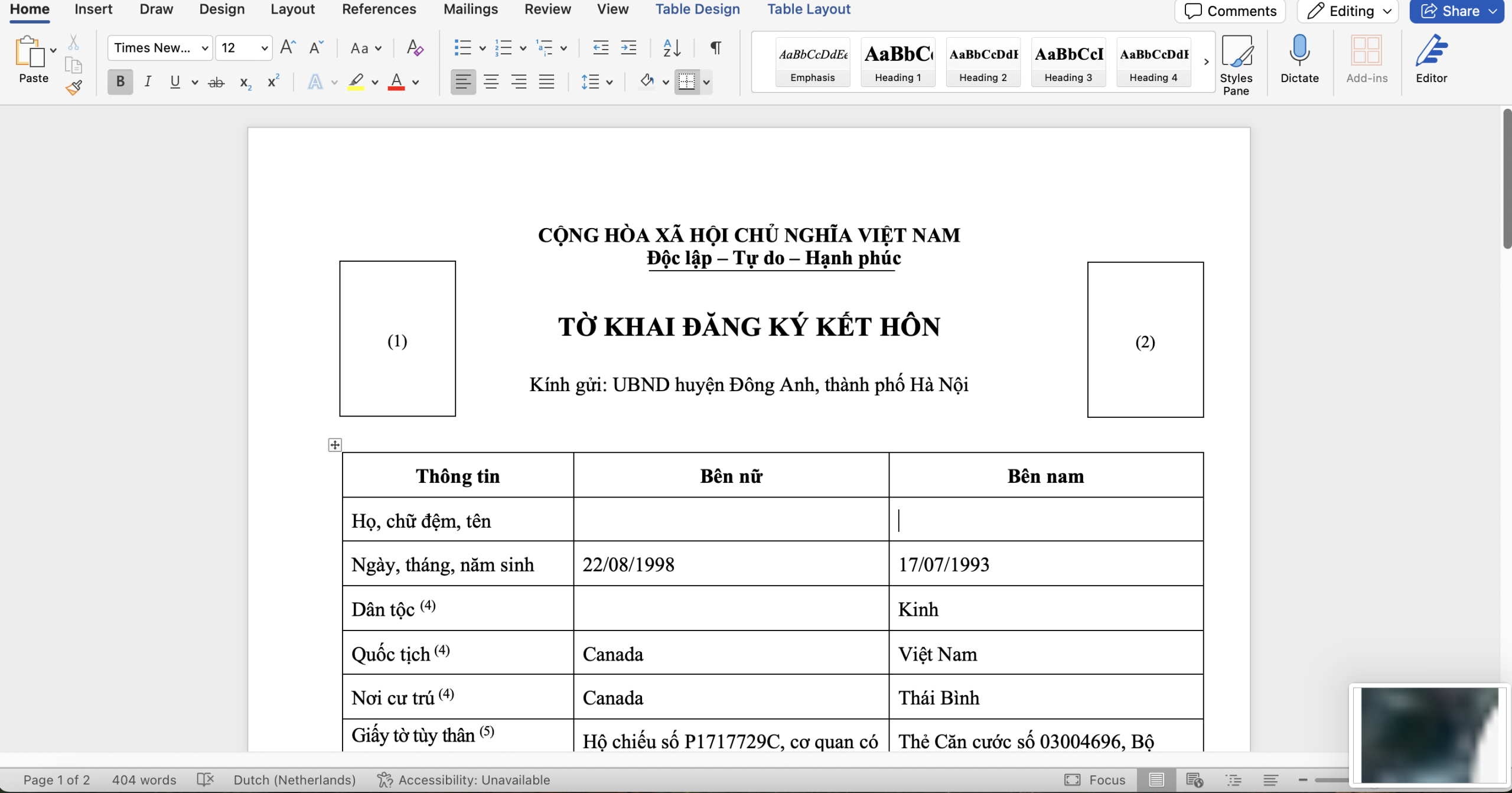Viewport: 1512px width, 793px height.
Task: Switch to Print Layout view
Action: pyautogui.click(x=1156, y=780)
